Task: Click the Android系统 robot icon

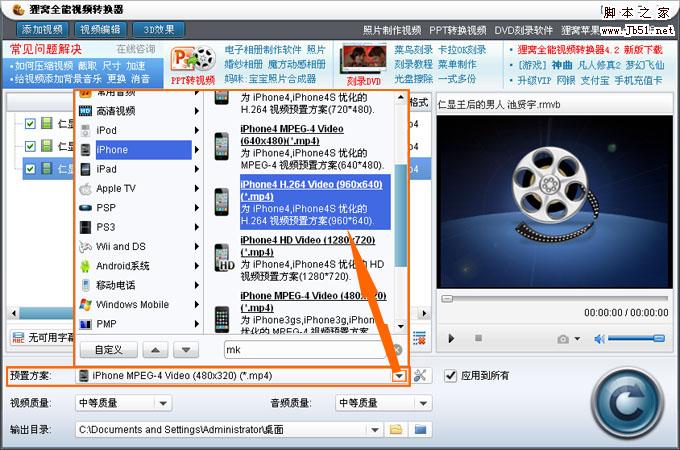Action: [x=85, y=266]
